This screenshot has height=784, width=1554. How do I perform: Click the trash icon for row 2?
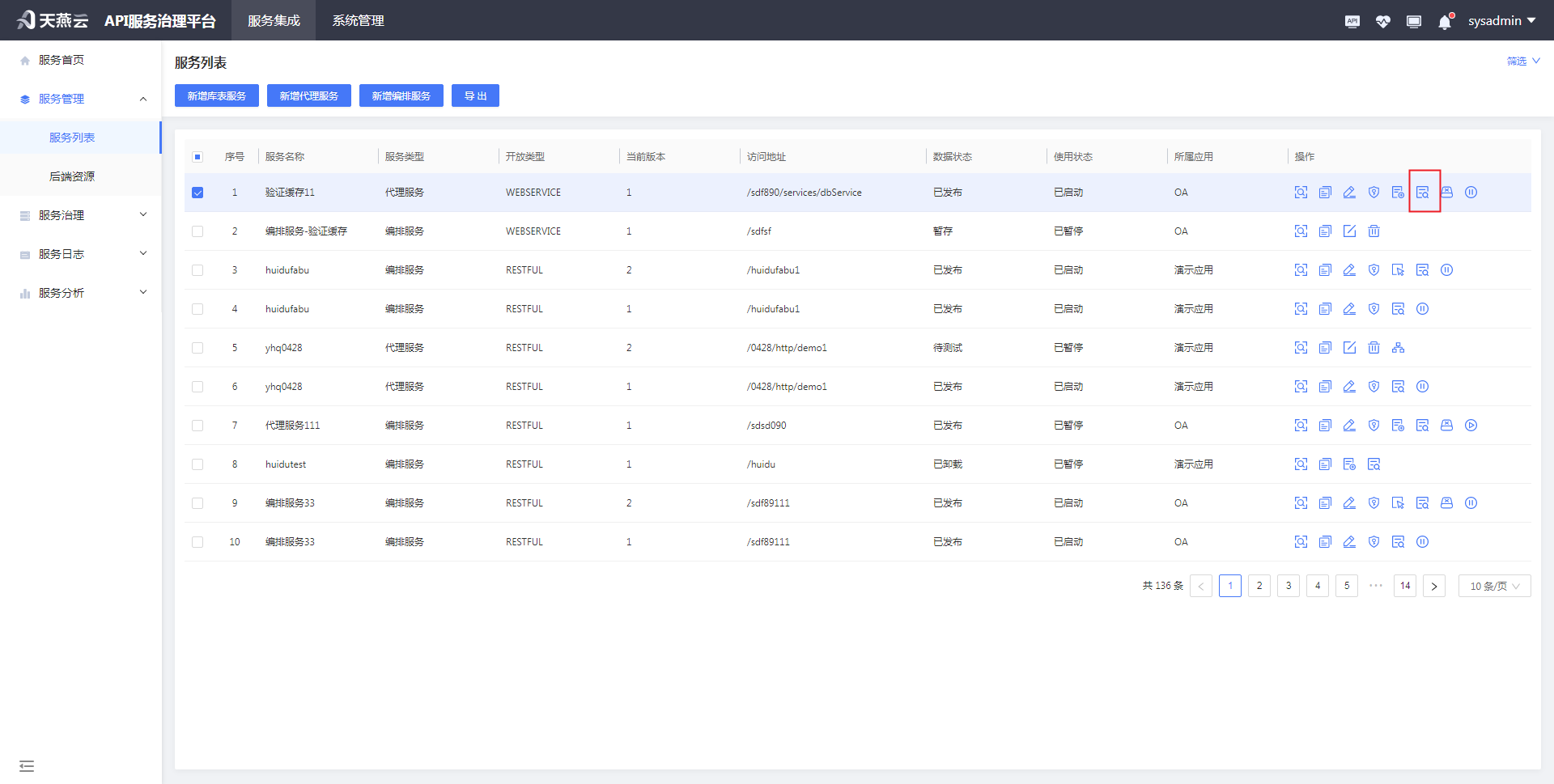1374,231
